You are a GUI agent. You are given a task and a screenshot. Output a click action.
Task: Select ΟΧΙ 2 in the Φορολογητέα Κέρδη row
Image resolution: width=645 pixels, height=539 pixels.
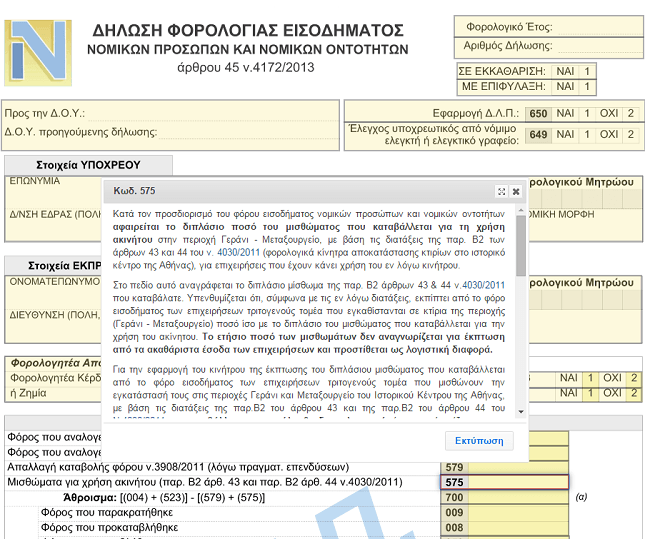point(620,378)
